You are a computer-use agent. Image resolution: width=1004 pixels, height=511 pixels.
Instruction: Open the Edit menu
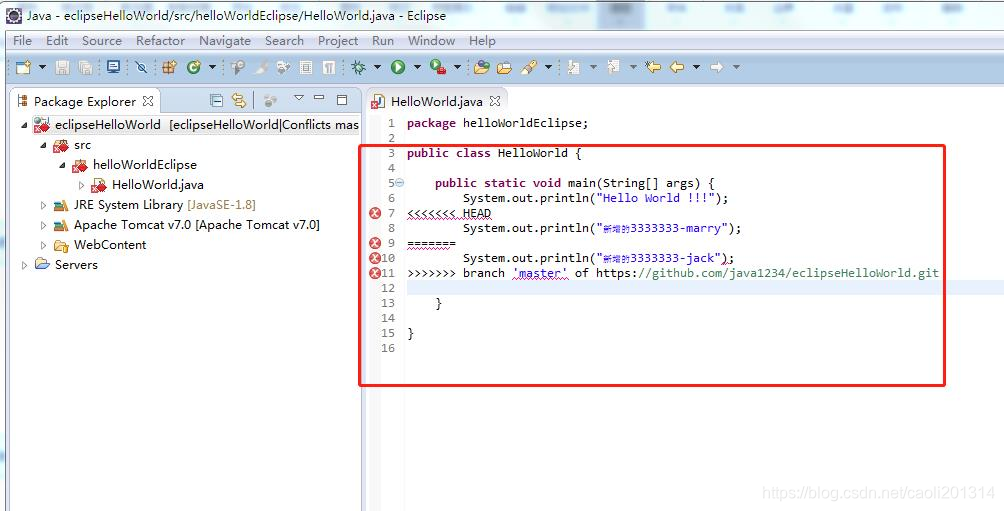point(57,40)
